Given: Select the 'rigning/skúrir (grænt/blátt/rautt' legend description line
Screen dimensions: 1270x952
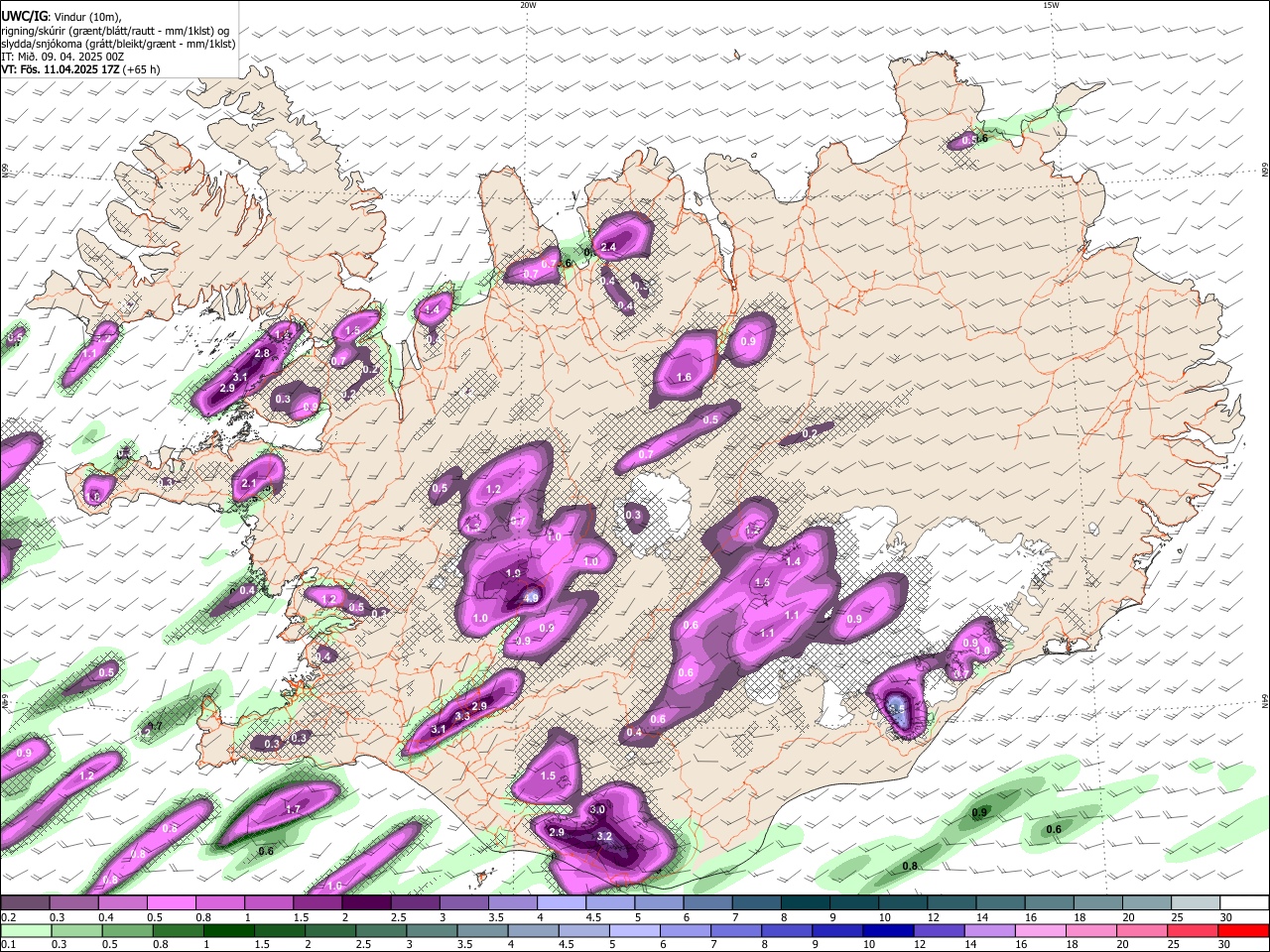Looking at the screenshot, I should [x=115, y=31].
